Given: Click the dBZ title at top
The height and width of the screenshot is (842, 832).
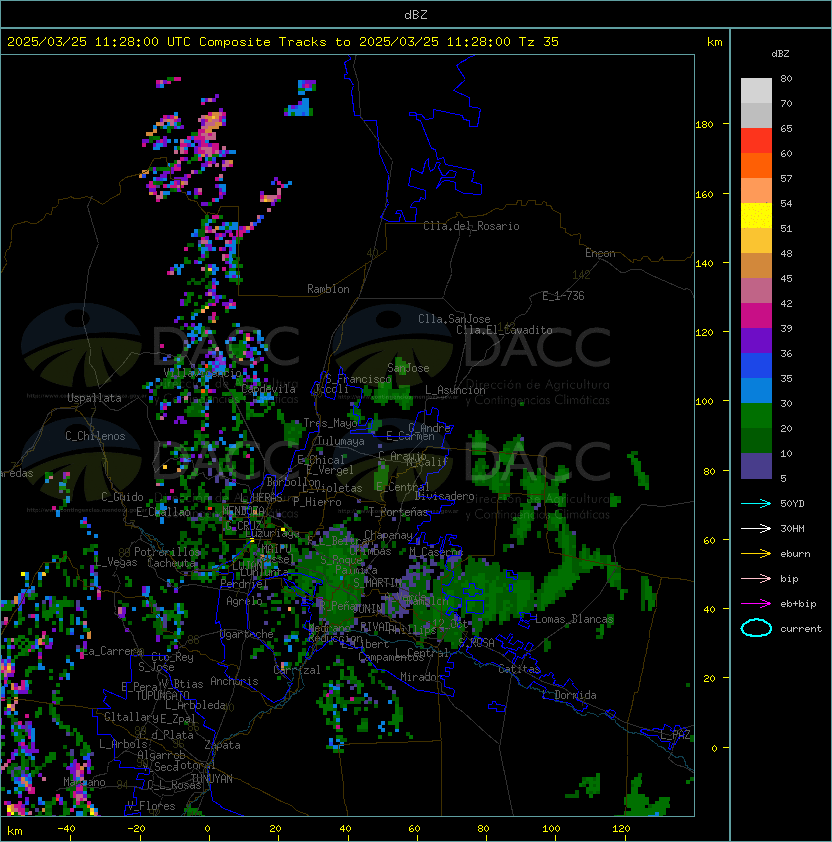Looking at the screenshot, I should point(416,14).
